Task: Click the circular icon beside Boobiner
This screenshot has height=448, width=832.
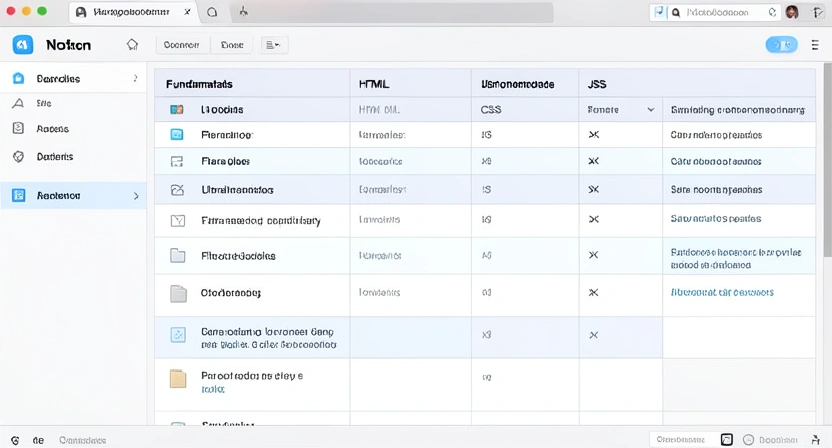Action: pyautogui.click(x=748, y=440)
